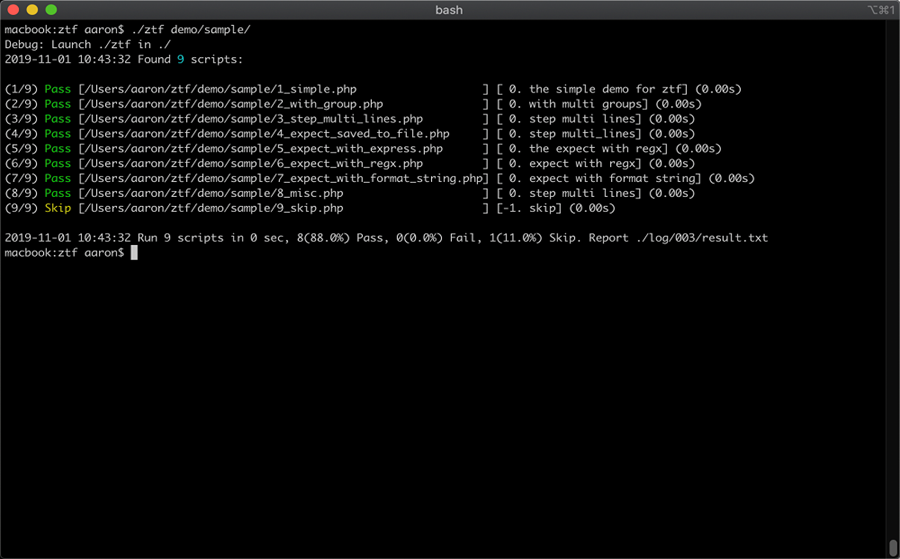Click the red close window button

tap(13, 10)
